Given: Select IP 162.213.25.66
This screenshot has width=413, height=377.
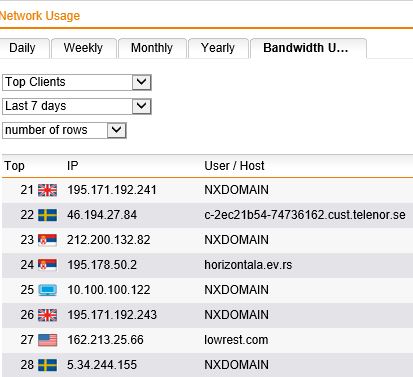Looking at the screenshot, I should (105, 340).
